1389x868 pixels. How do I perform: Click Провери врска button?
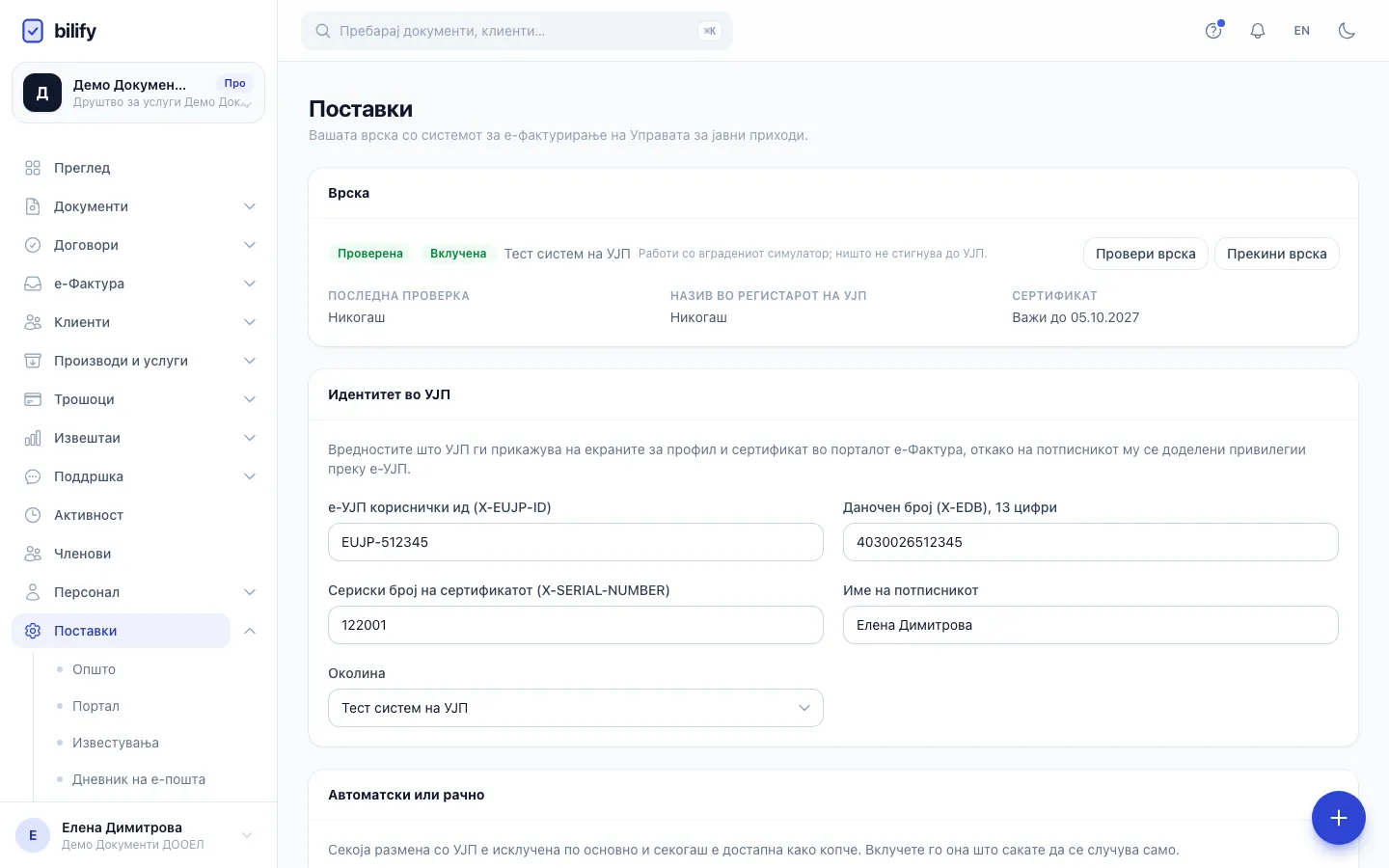[1146, 254]
